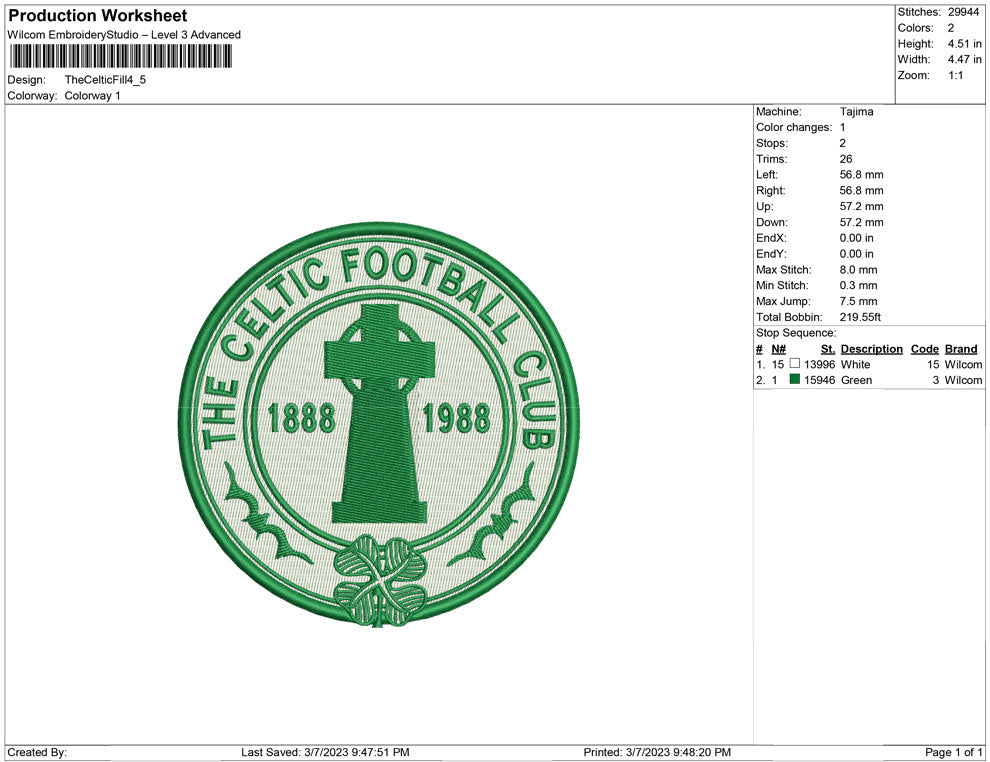Click the white thread color swatch
The height and width of the screenshot is (762, 990).
795,364
